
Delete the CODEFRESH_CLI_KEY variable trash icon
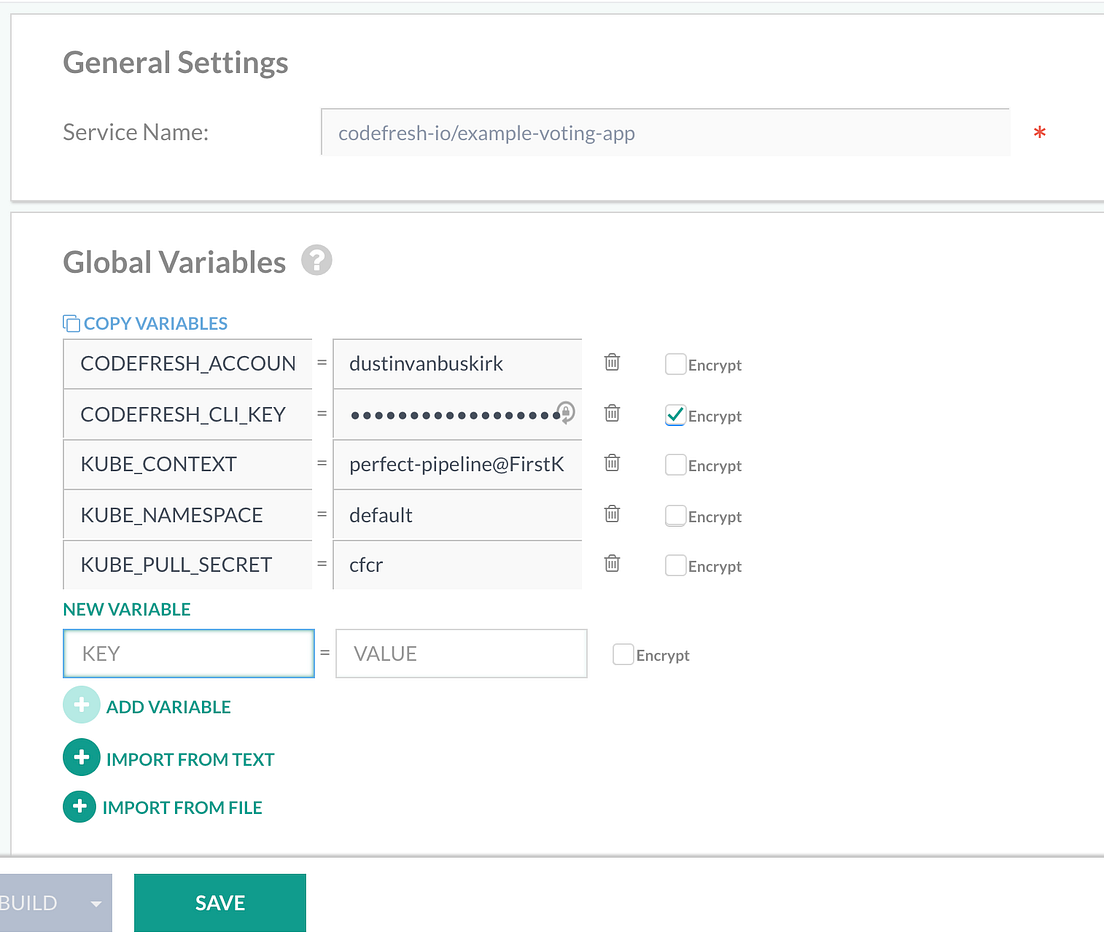point(612,412)
